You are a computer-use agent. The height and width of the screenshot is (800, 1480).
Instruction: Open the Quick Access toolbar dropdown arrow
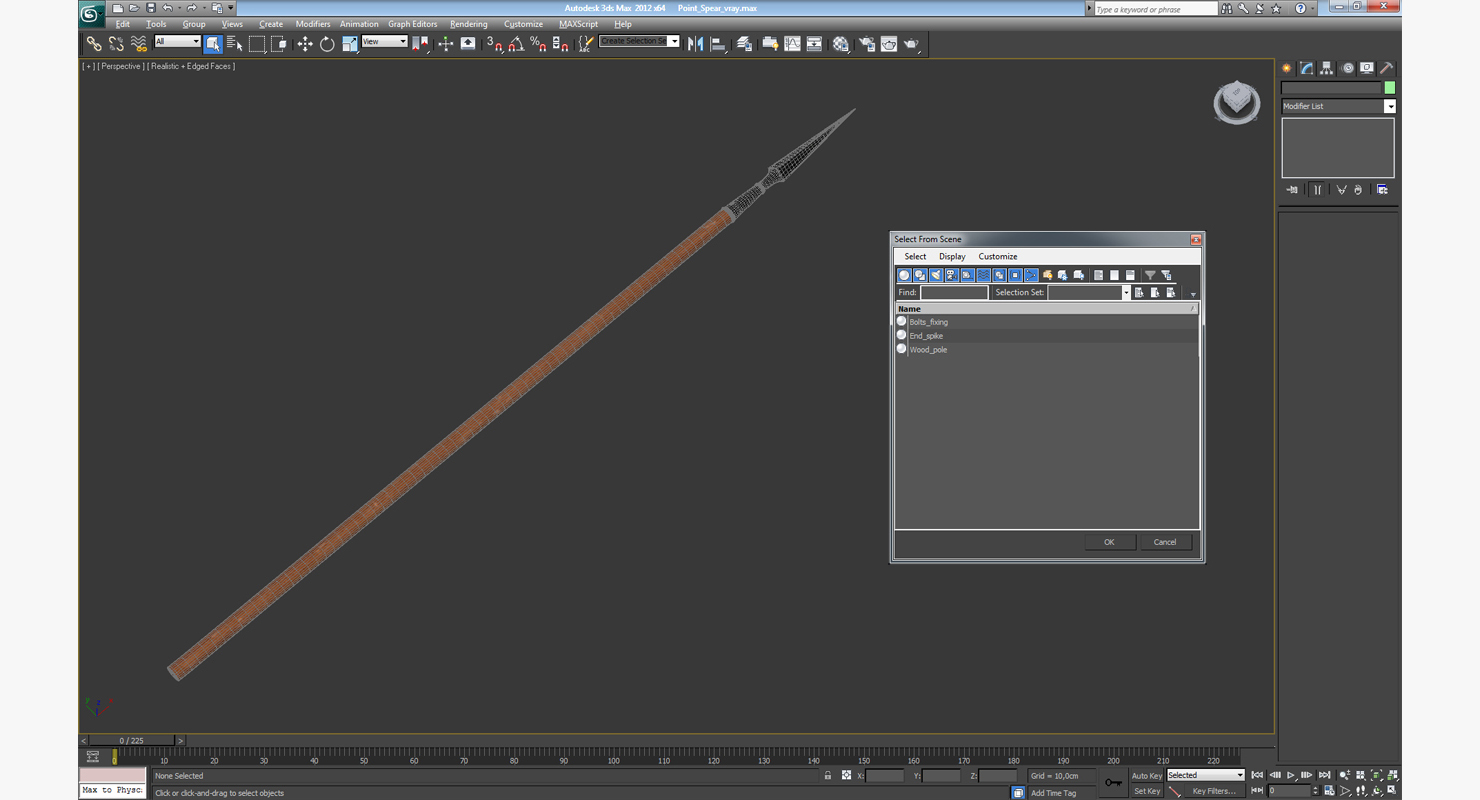pos(231,8)
